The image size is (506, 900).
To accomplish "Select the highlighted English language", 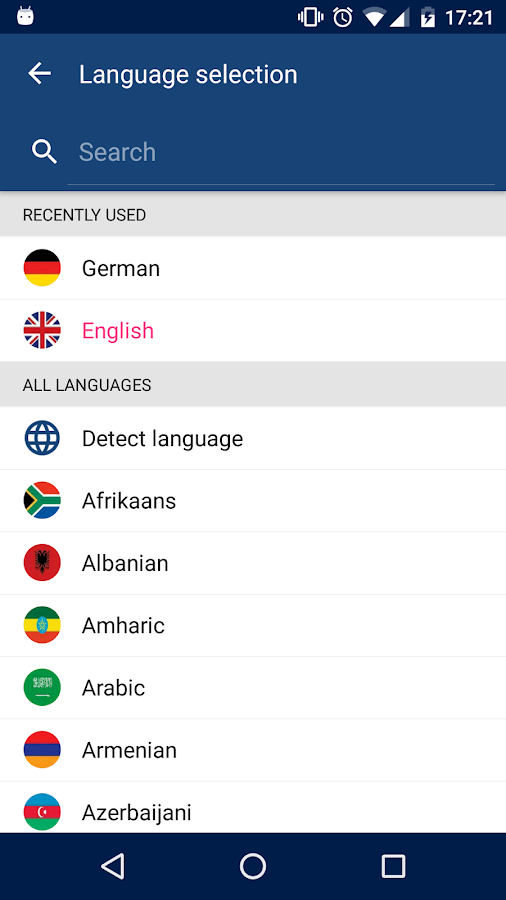I will pyautogui.click(x=253, y=331).
